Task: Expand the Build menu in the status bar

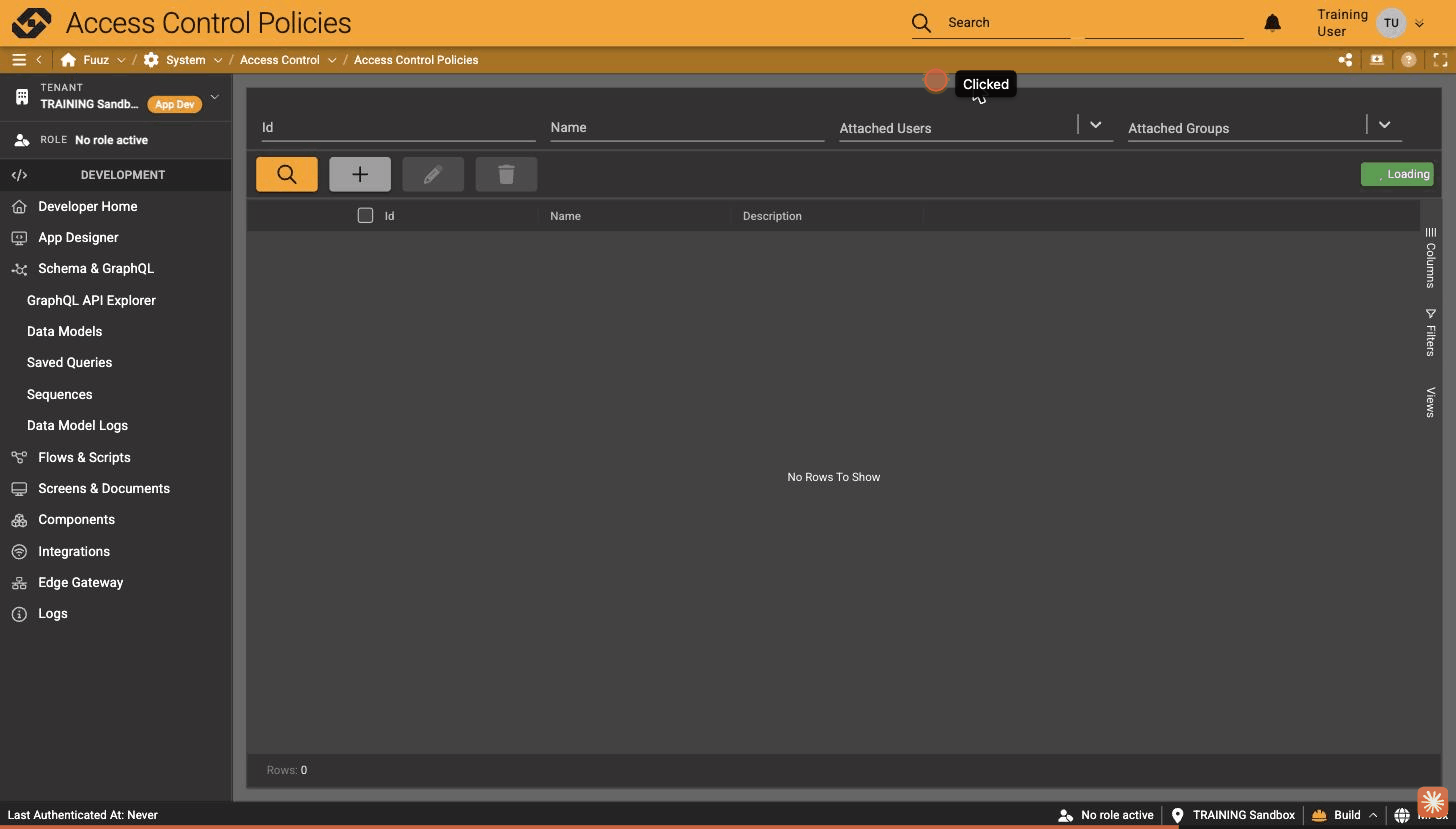Action: [x=1345, y=815]
